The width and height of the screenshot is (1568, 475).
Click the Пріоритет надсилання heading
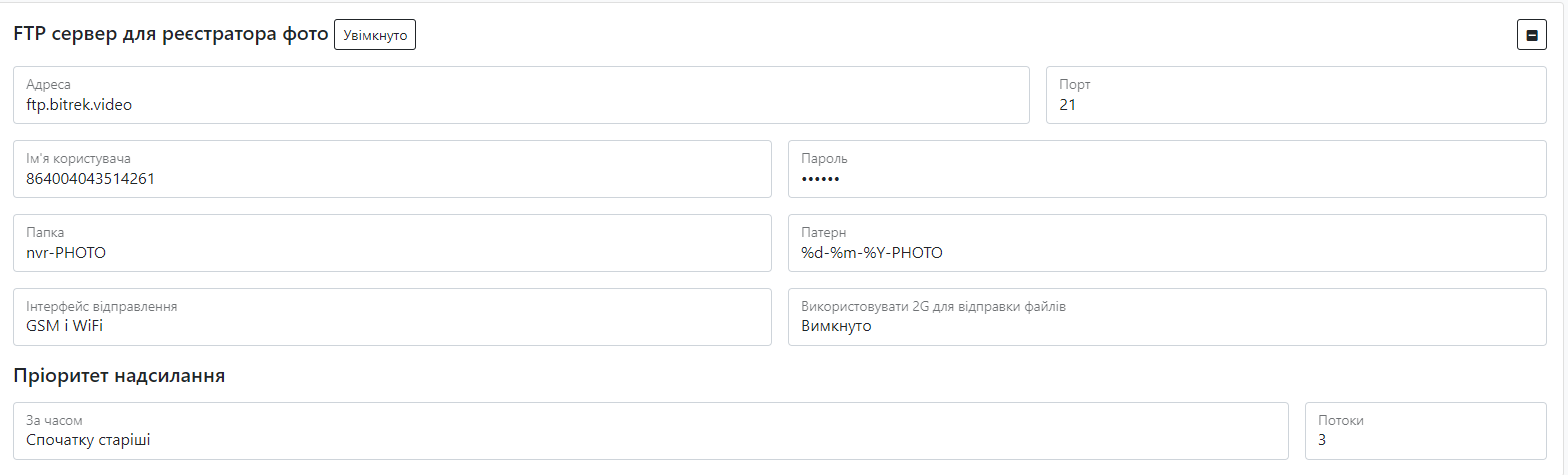point(119,376)
